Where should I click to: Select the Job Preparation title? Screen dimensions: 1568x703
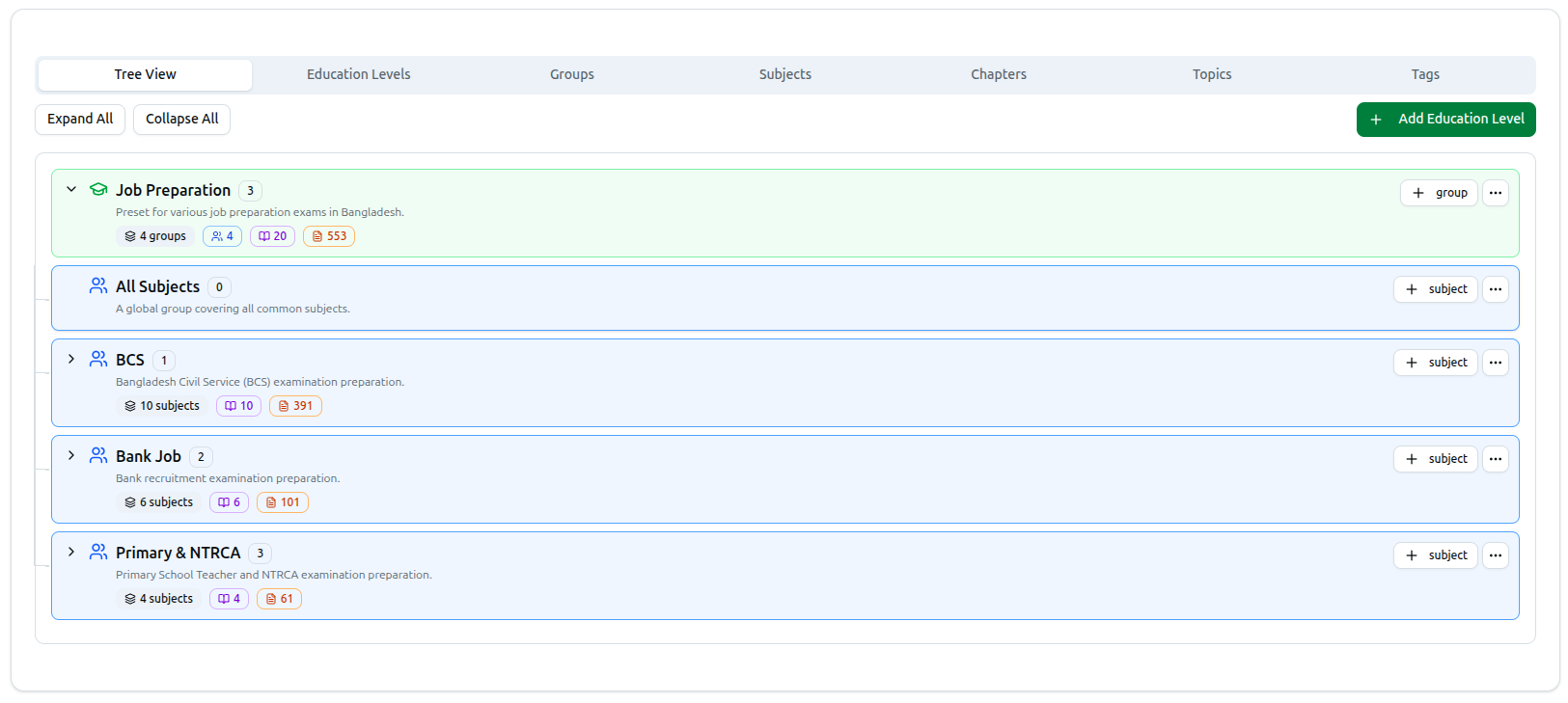(173, 190)
